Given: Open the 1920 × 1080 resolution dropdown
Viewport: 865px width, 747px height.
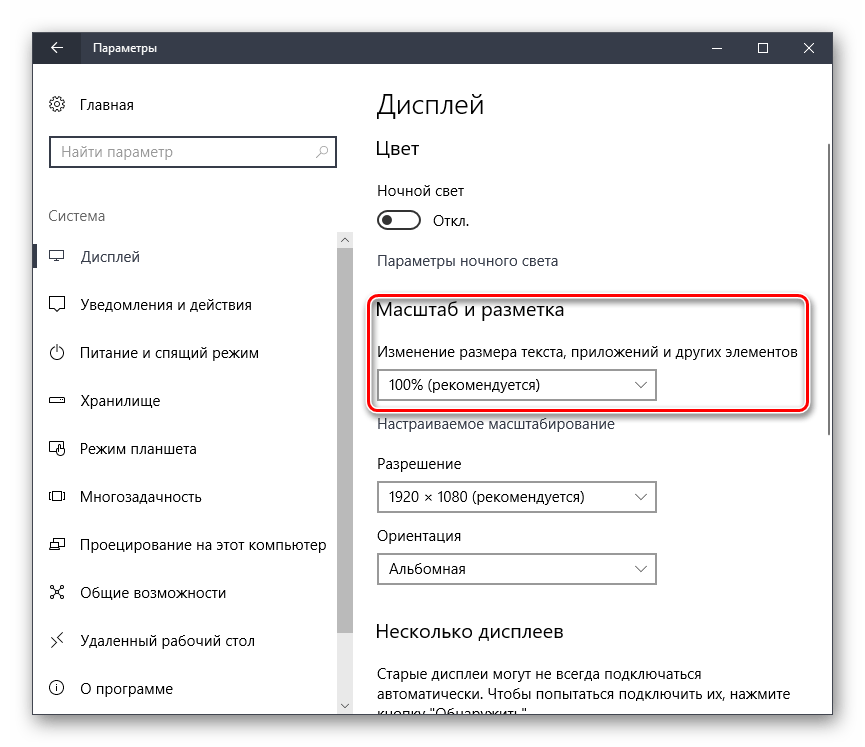Looking at the screenshot, I should coord(516,497).
